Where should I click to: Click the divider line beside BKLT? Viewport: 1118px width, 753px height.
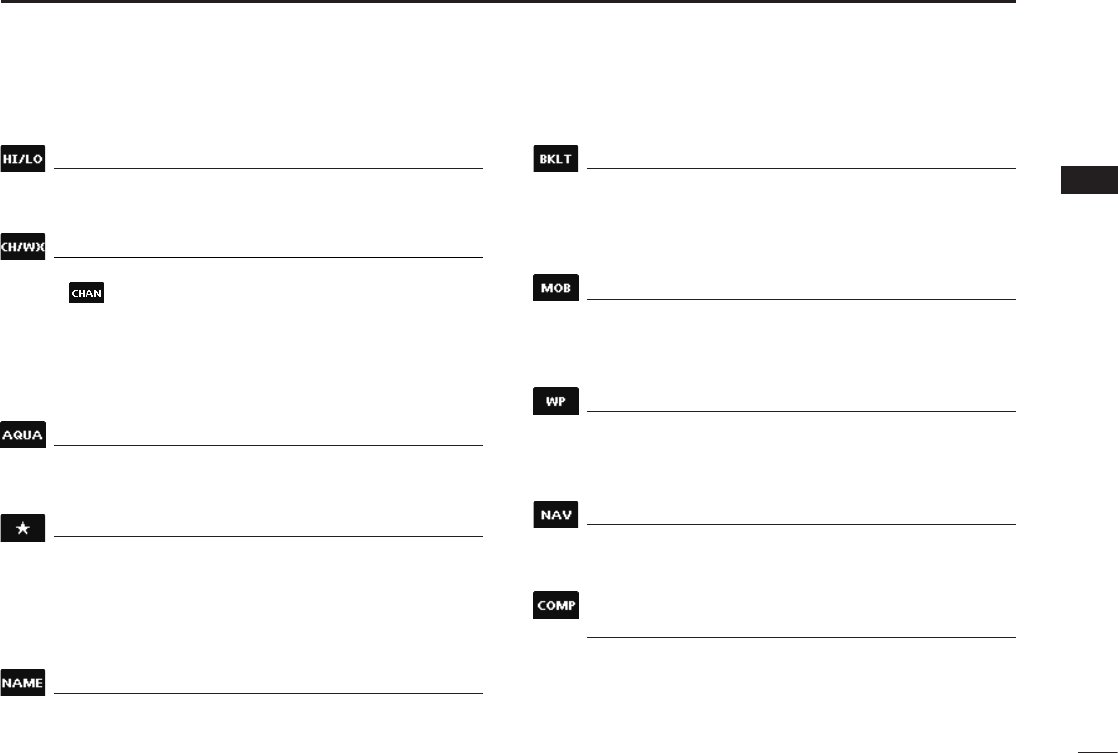(801, 169)
